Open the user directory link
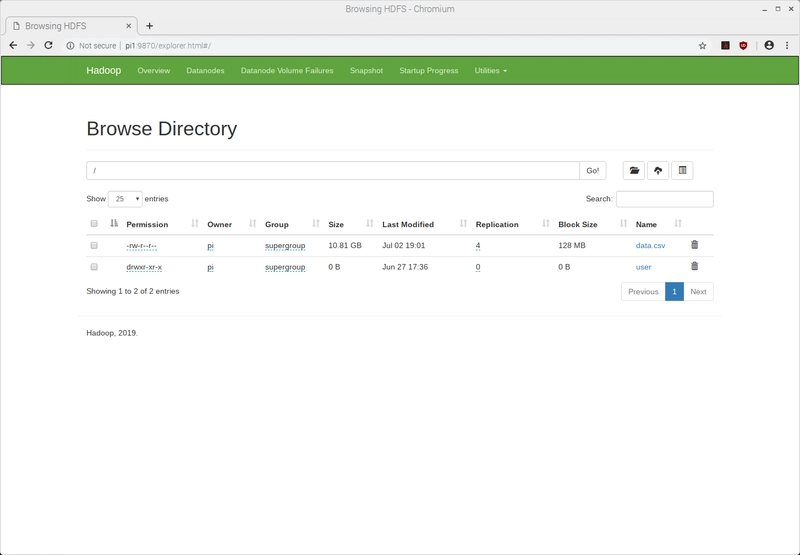 643,267
